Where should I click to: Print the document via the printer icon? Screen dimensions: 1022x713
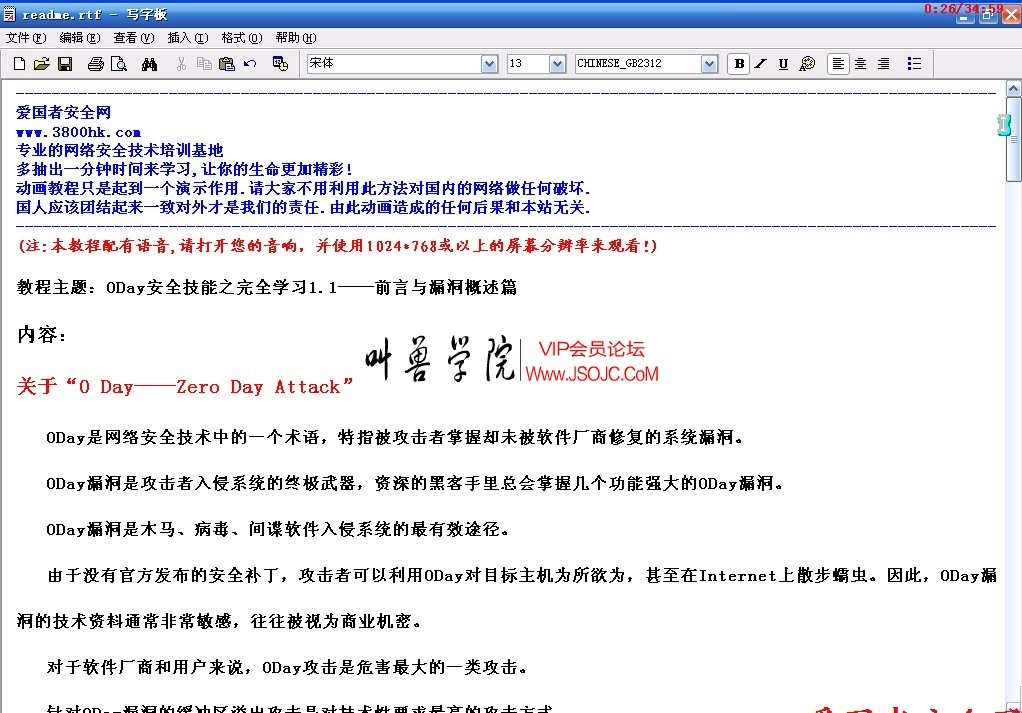pos(96,63)
